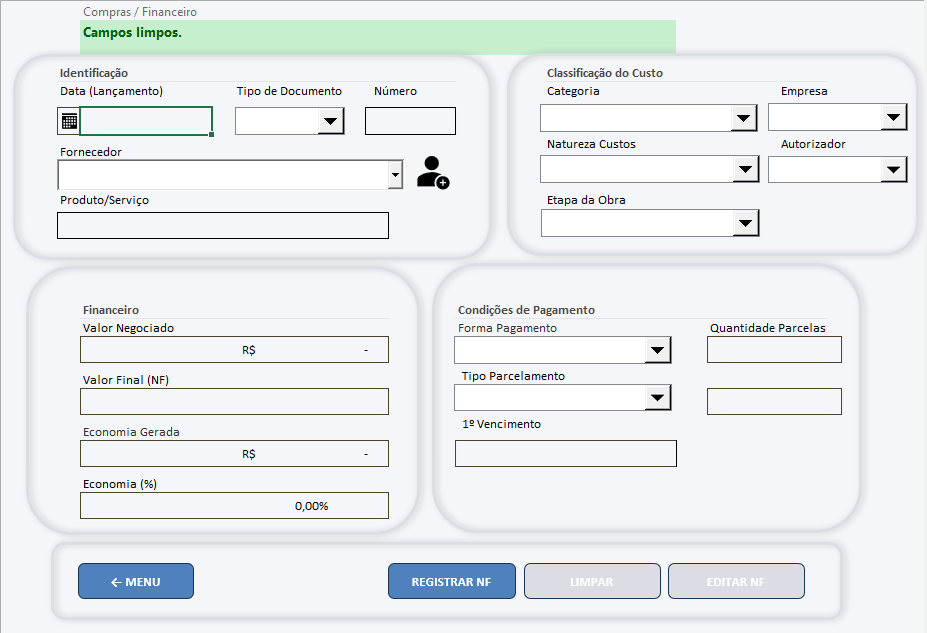Click the Valor Negociado field
This screenshot has width=927, height=633.
(234, 350)
